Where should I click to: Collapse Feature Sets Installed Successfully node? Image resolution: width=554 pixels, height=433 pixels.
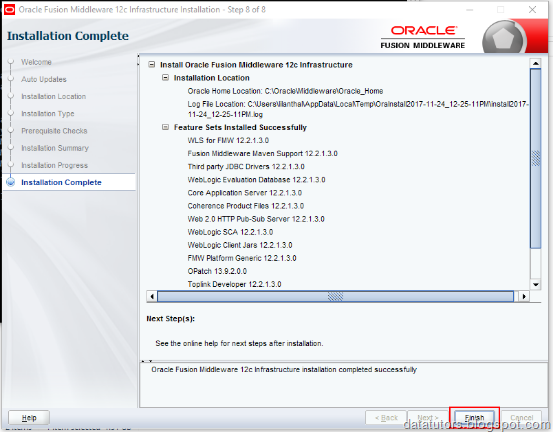[165, 127]
